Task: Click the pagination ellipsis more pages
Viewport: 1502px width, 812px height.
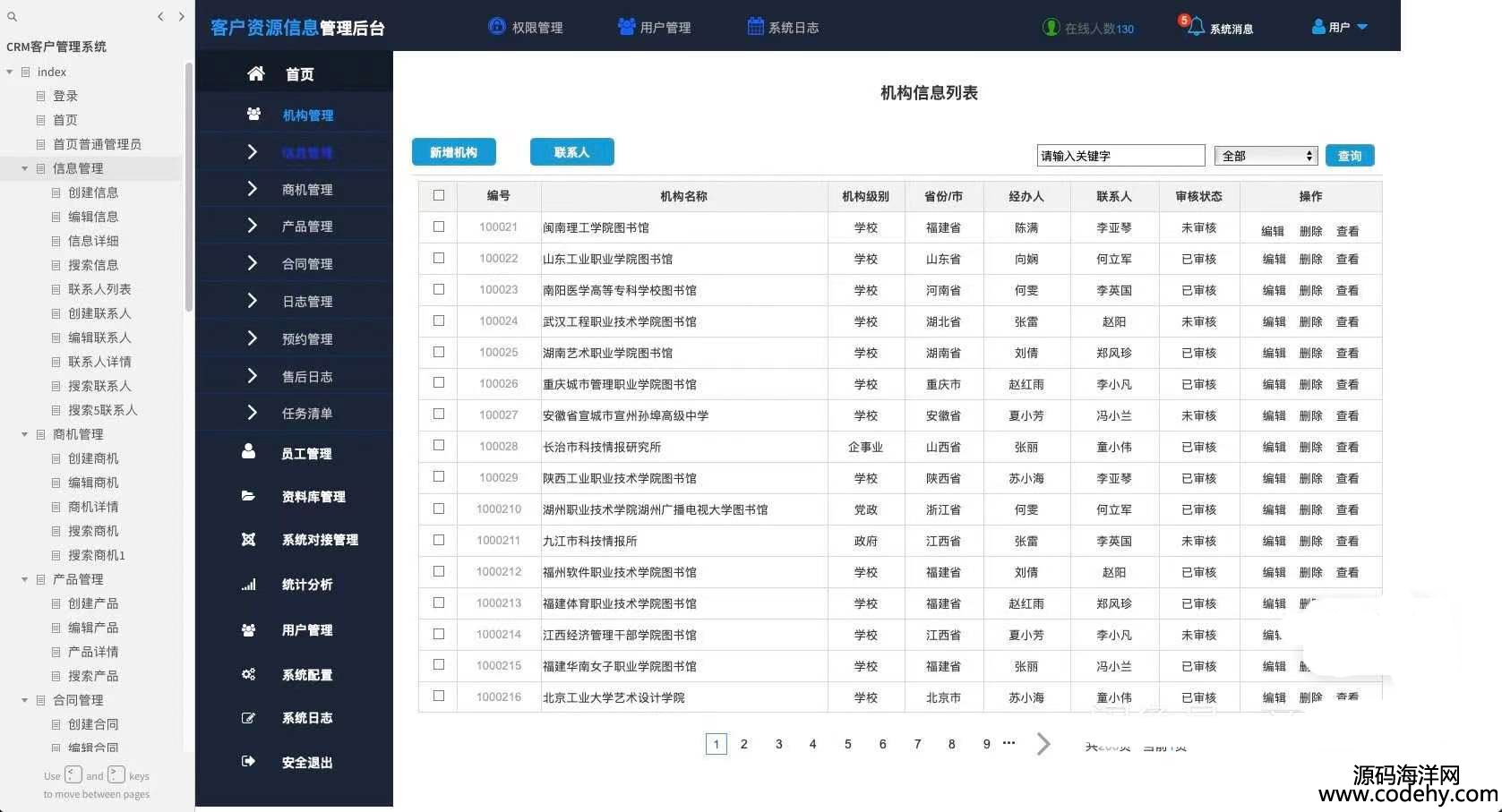Action: [x=1008, y=742]
